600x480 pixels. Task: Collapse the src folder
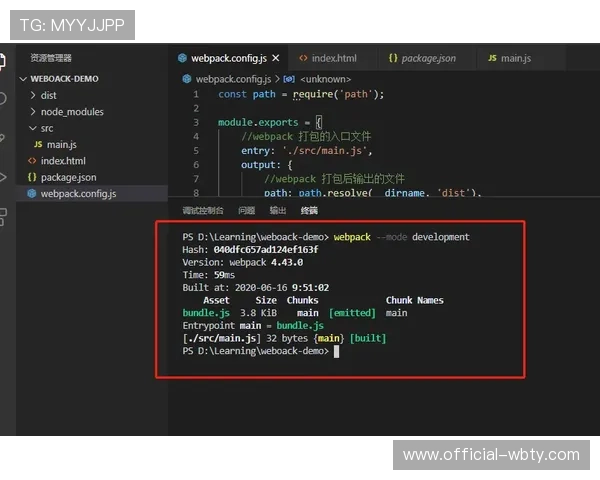[33, 128]
